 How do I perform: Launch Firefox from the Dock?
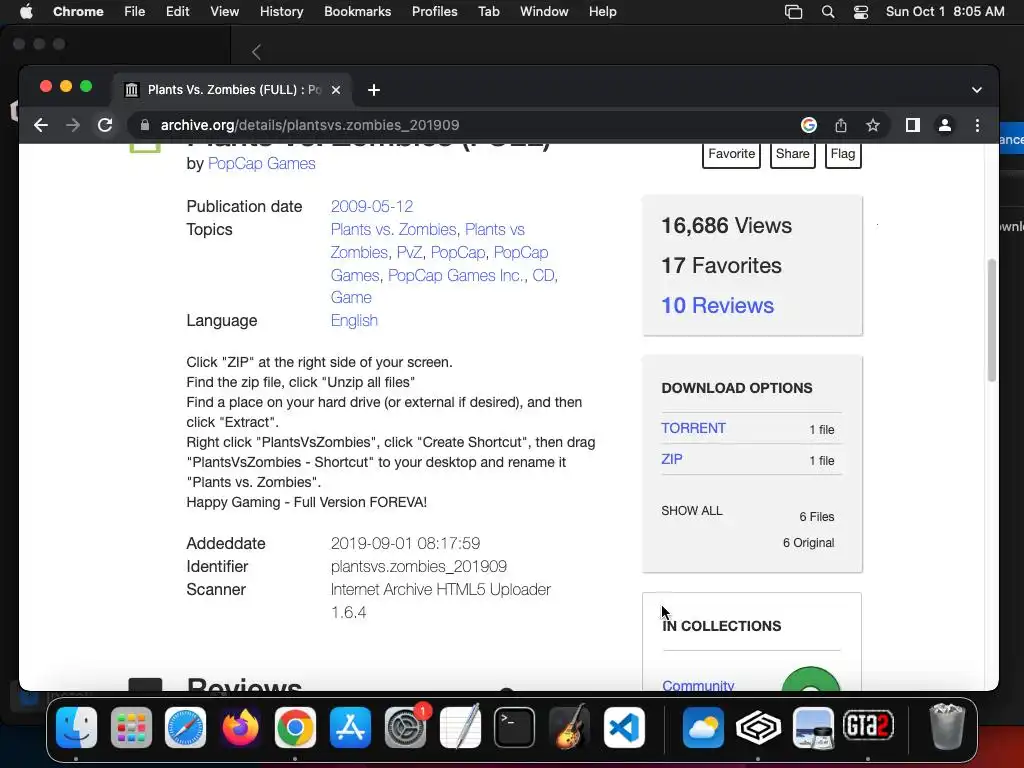tap(240, 728)
